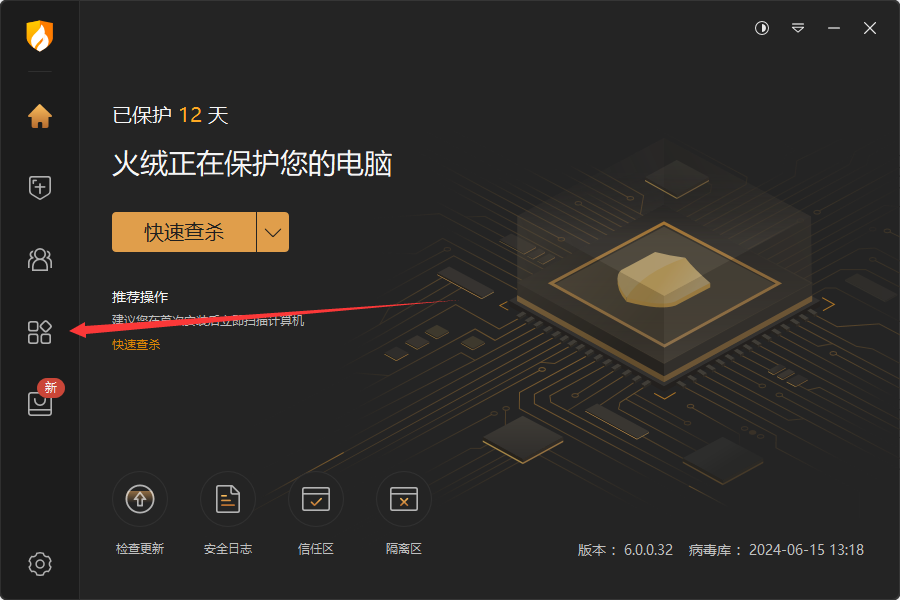
Task: Click the 快速查杀 link under 推荐操作
Action: [136, 344]
